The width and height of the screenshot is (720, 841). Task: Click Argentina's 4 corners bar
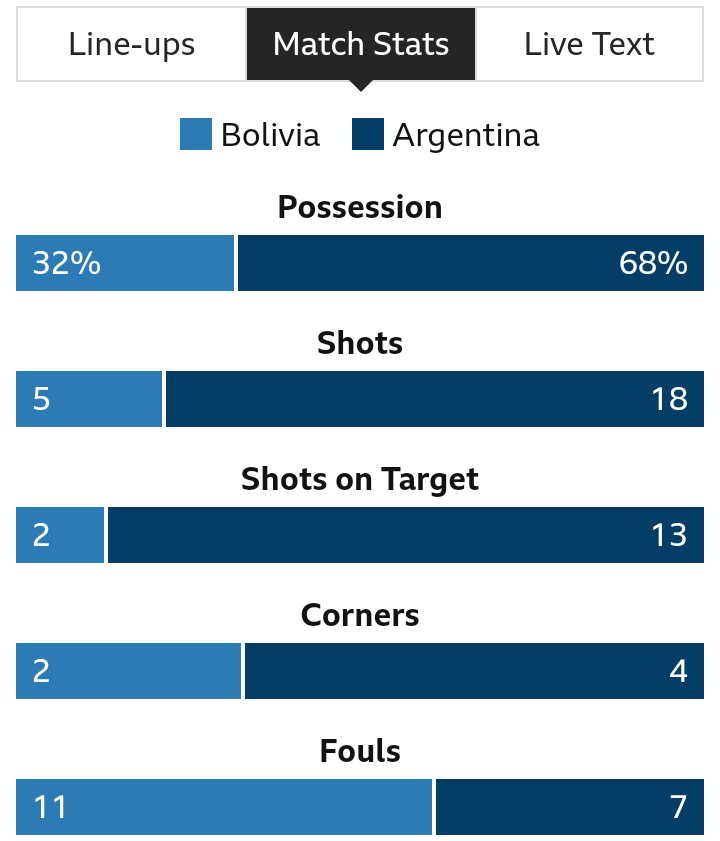point(474,671)
